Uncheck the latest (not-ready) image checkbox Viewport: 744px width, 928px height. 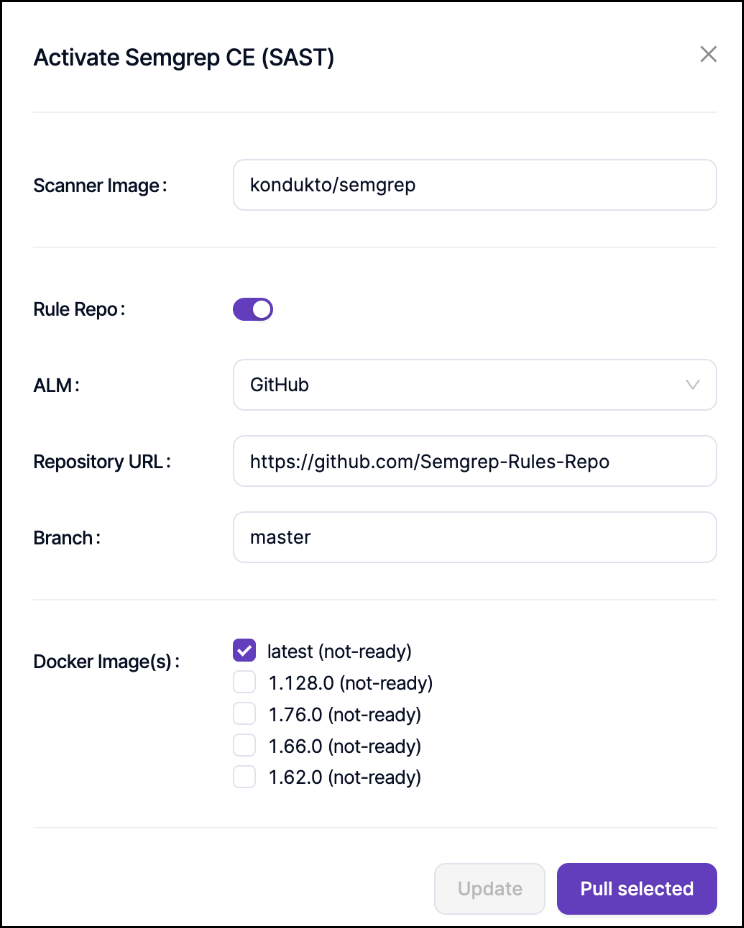[x=245, y=651]
